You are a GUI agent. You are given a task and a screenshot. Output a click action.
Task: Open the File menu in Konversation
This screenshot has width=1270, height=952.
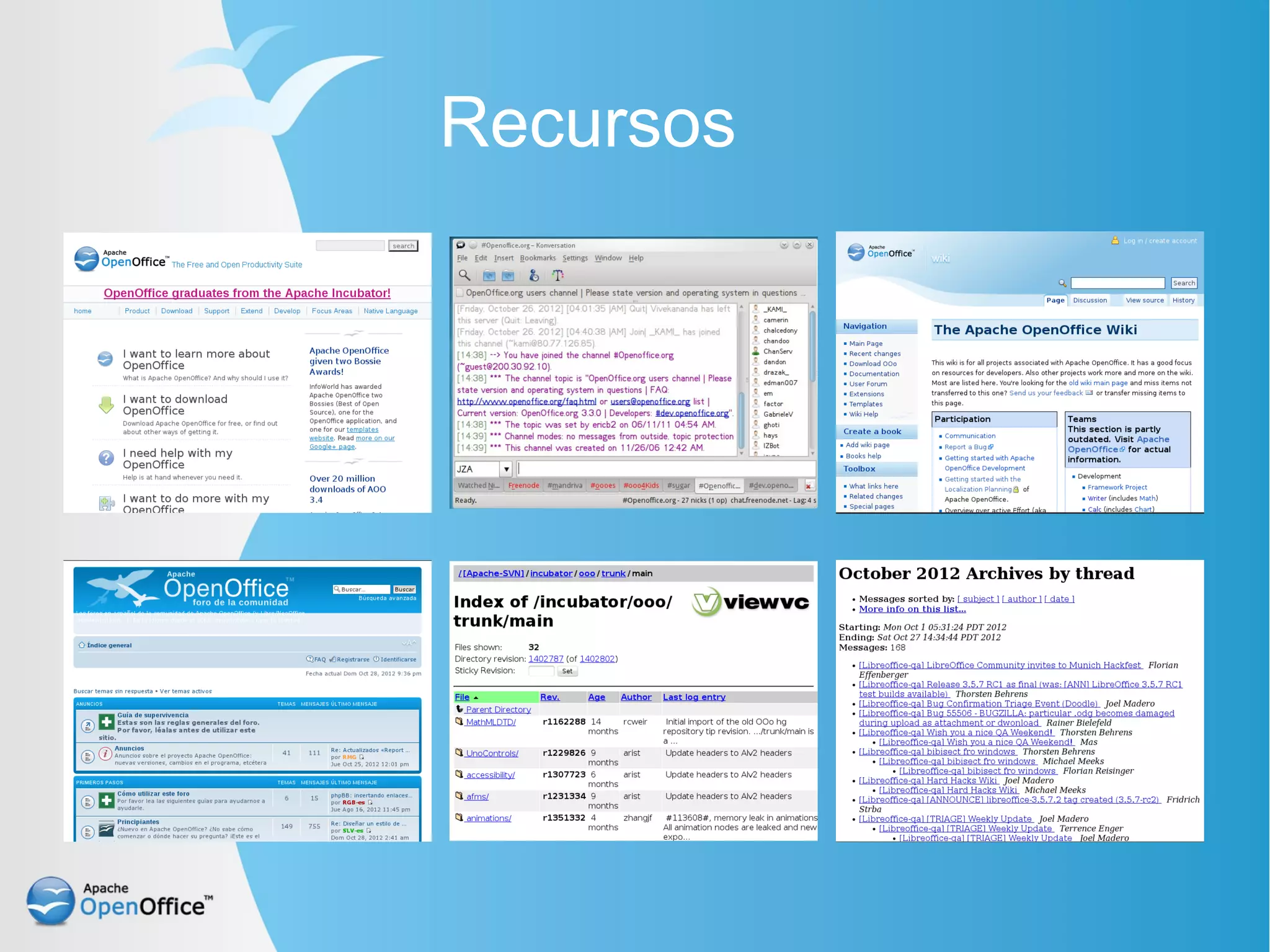tap(463, 258)
